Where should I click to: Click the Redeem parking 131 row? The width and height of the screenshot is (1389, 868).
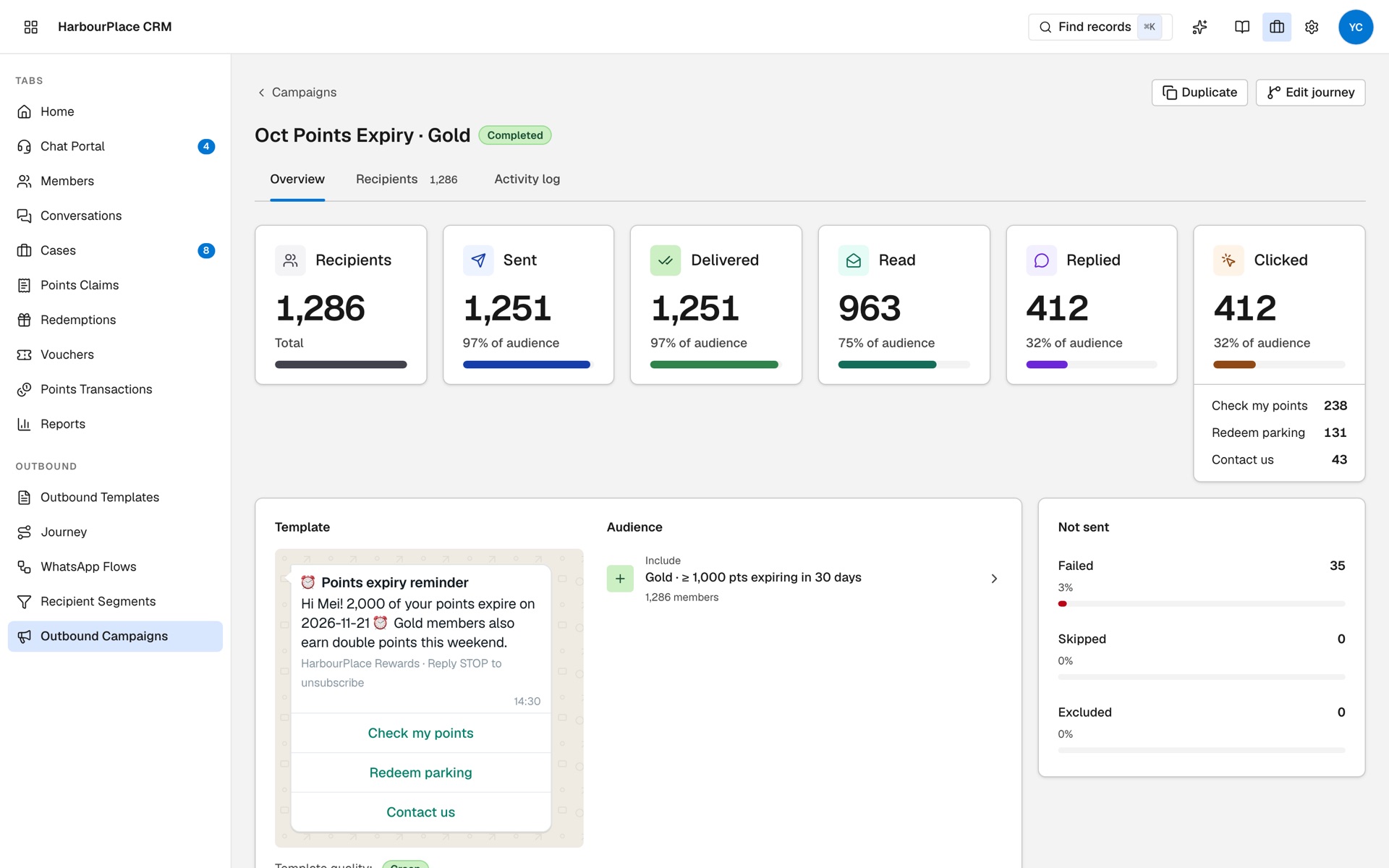point(1279,433)
